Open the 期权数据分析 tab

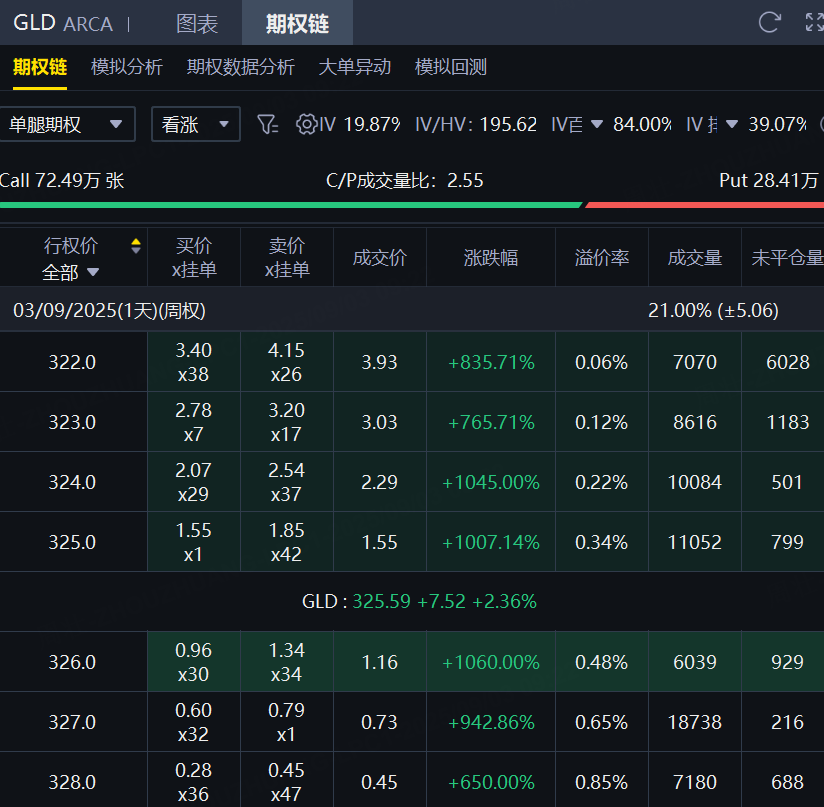240,67
